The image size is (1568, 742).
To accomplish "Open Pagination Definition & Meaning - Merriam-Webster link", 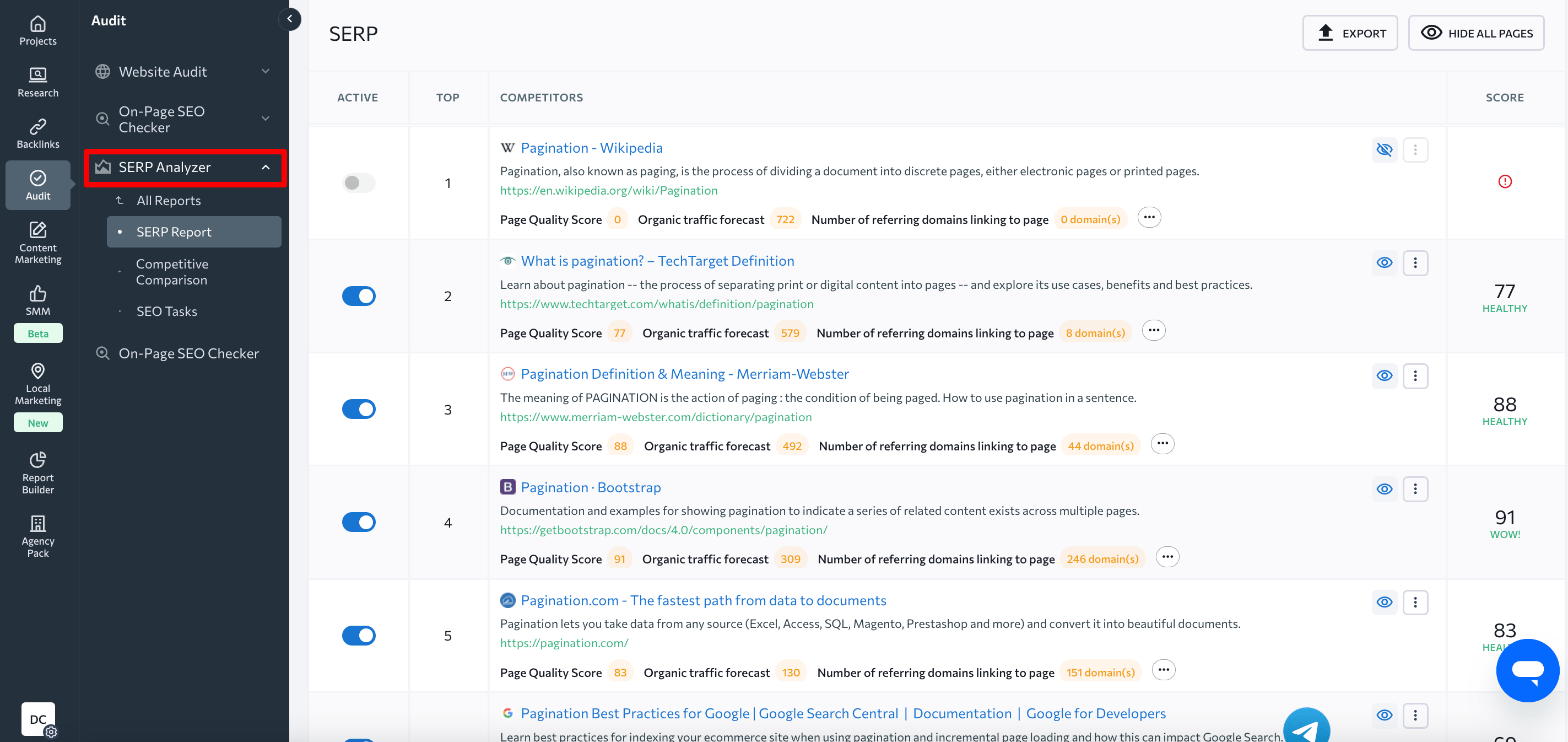I will point(685,373).
